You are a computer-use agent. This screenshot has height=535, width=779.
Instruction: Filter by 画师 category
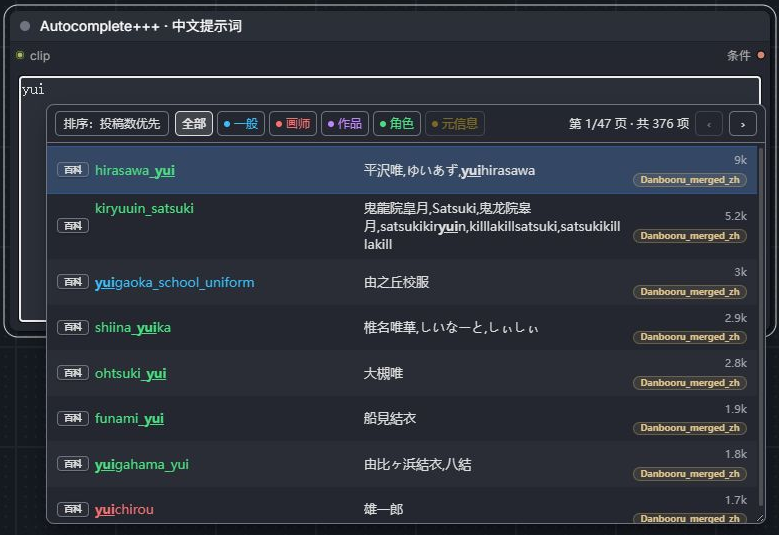tap(293, 124)
